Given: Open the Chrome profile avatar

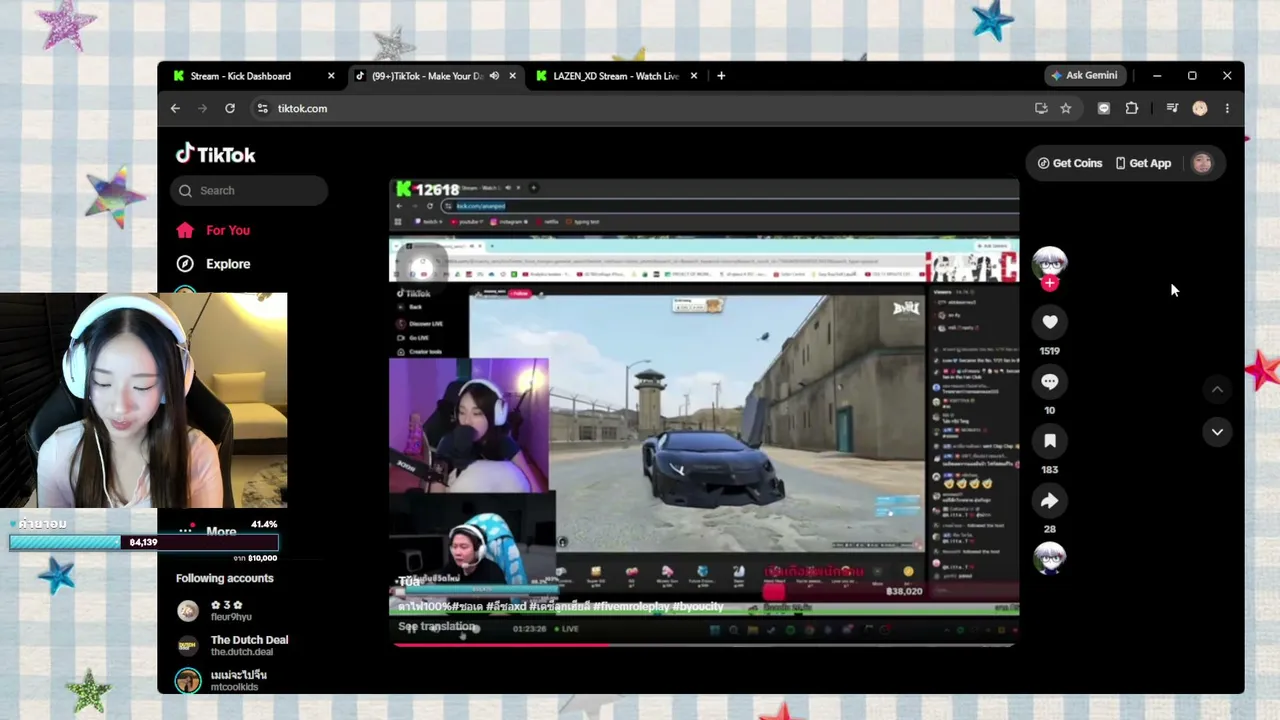Looking at the screenshot, I should 1200,108.
